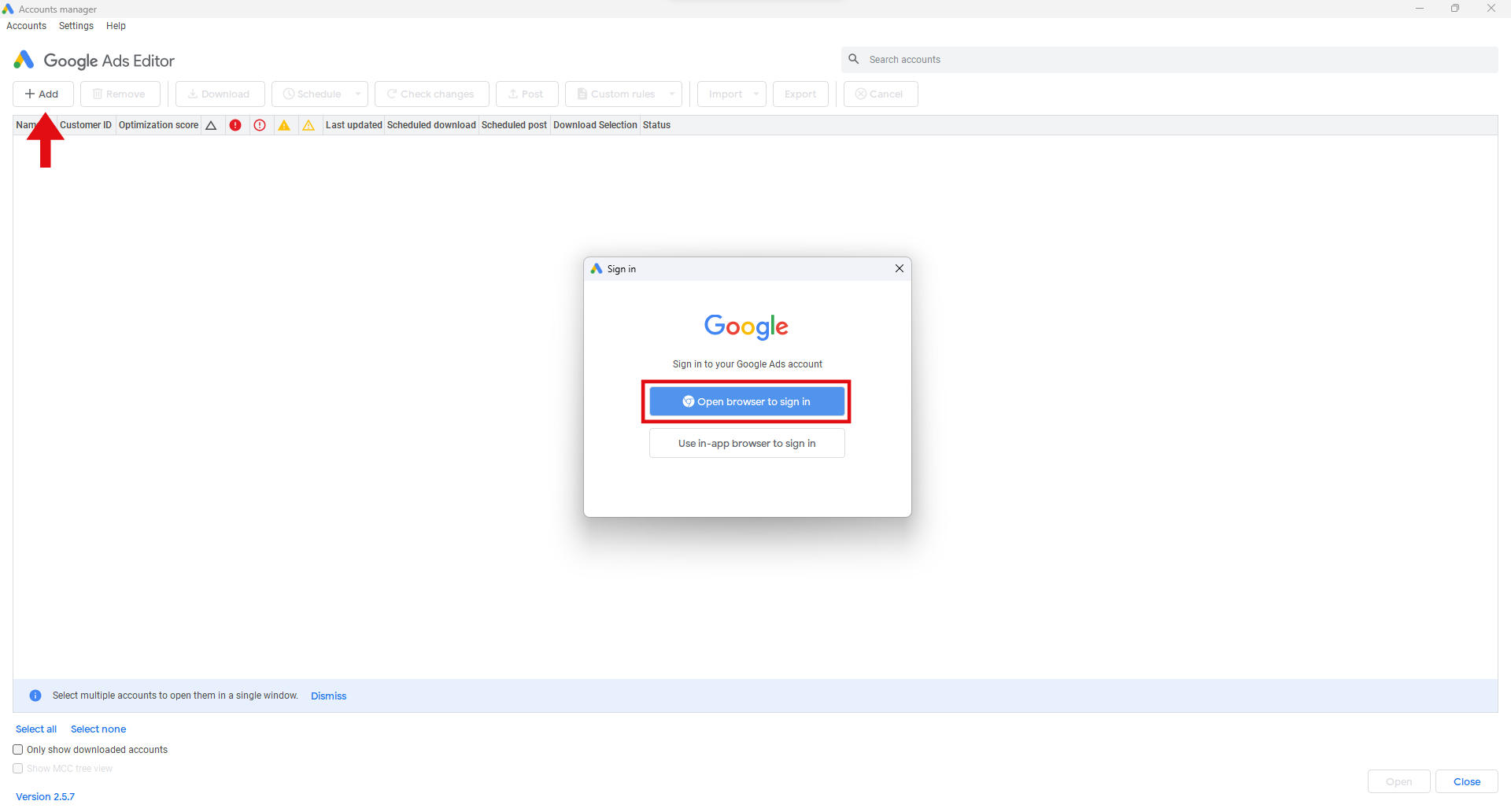Click the Cancel toolbar button
The width and height of the screenshot is (1511, 812).
pos(880,94)
